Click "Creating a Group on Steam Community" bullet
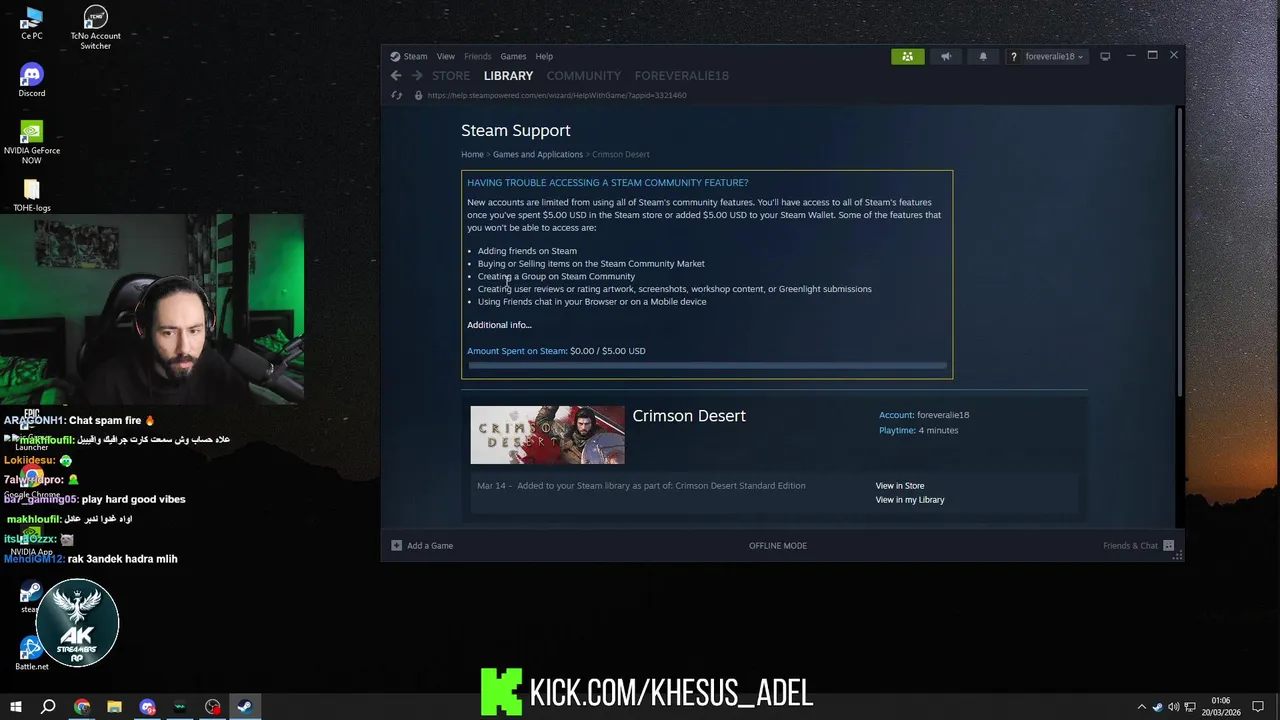1280x720 pixels. coord(556,276)
